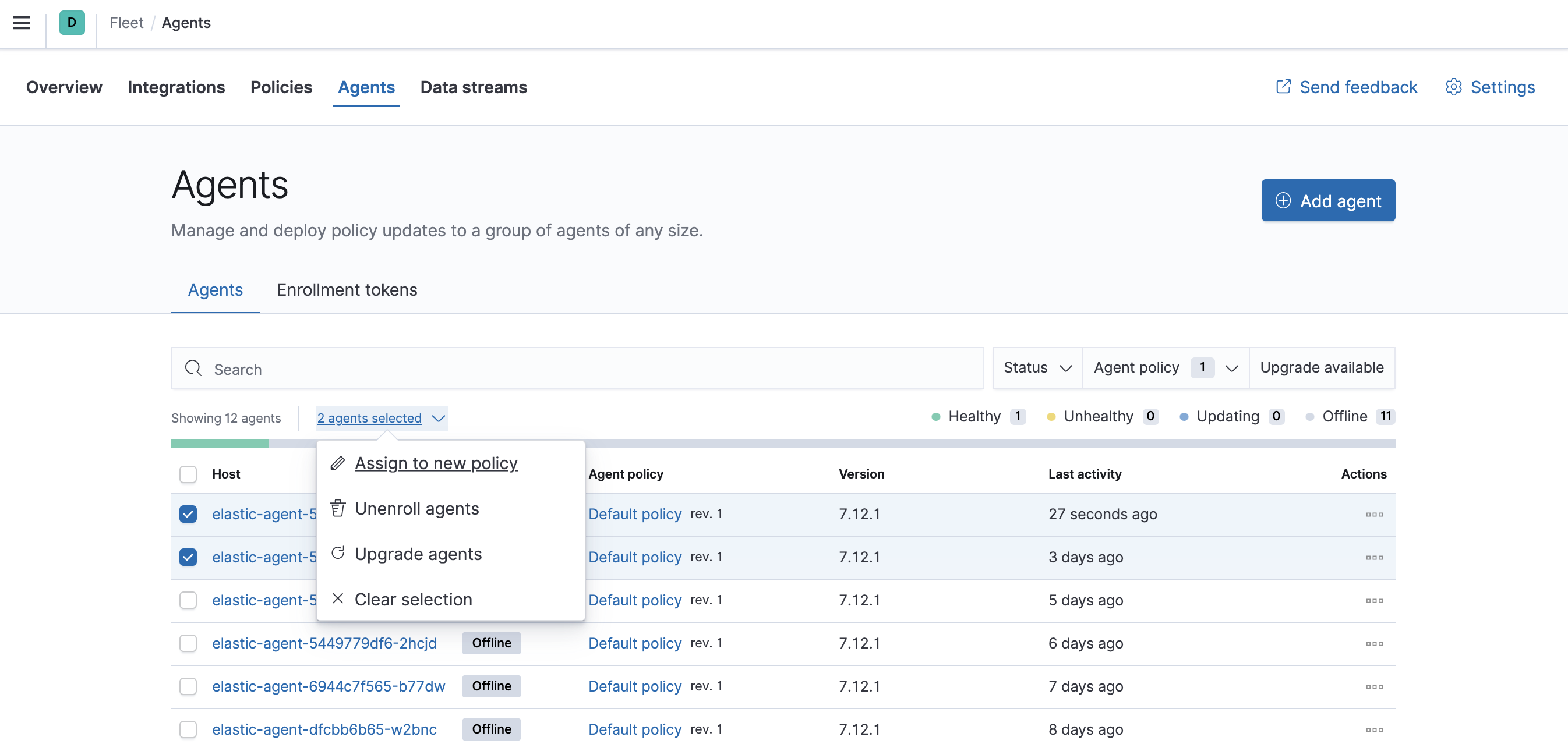Click the search magnifier in the search bar
Screen dimensions: 1568x744
coord(193,369)
